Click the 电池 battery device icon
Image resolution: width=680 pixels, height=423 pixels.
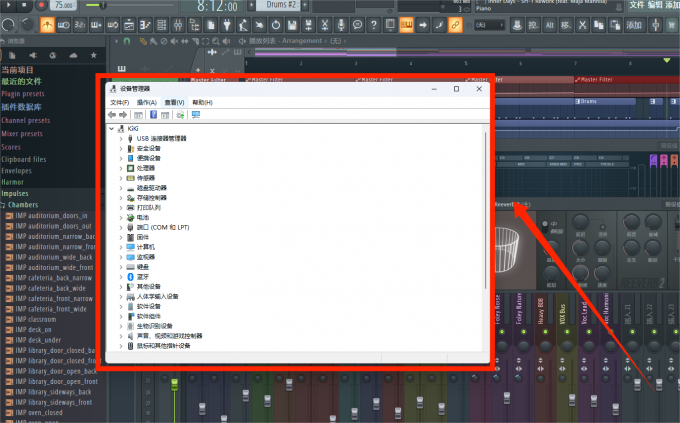[x=130, y=217]
